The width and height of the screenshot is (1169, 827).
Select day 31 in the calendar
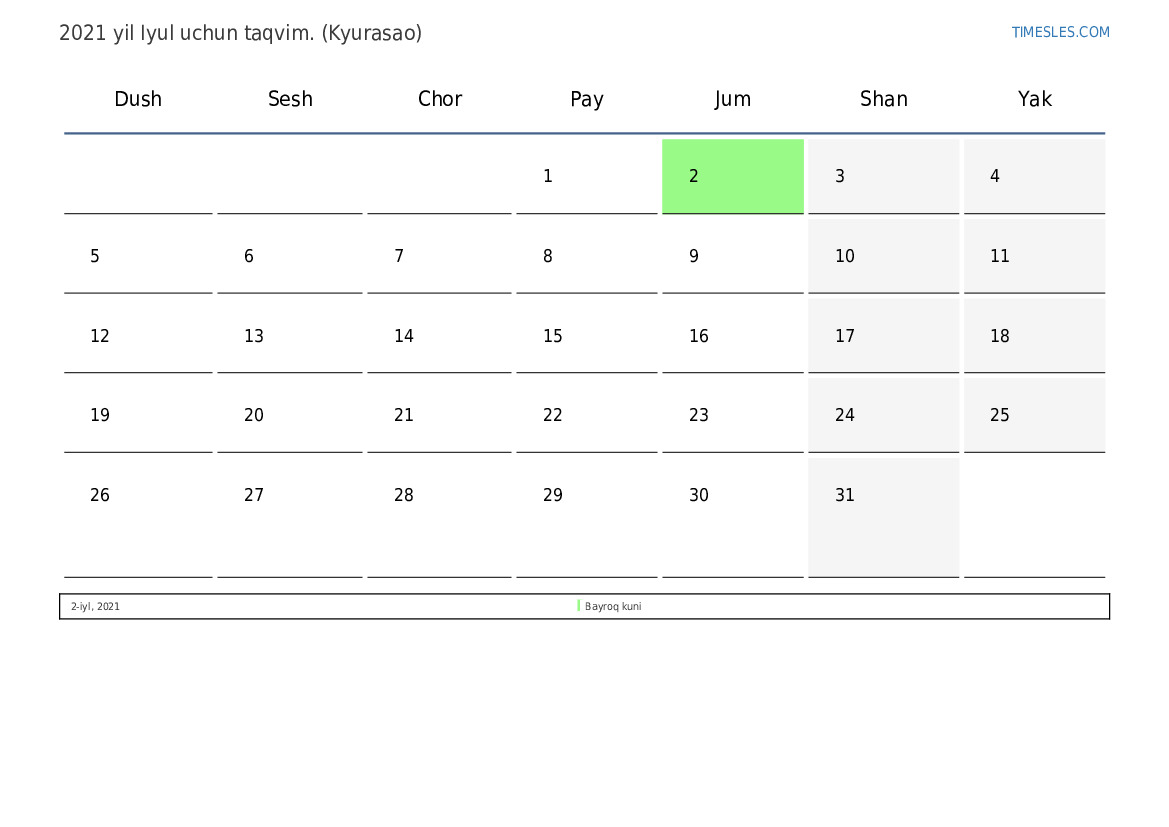click(883, 518)
